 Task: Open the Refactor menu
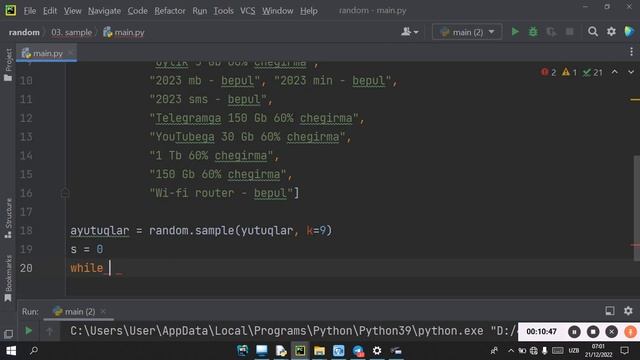(169, 11)
